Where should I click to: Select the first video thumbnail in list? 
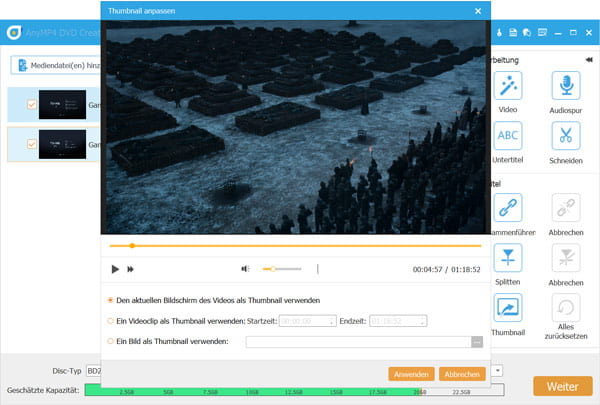tap(62, 105)
